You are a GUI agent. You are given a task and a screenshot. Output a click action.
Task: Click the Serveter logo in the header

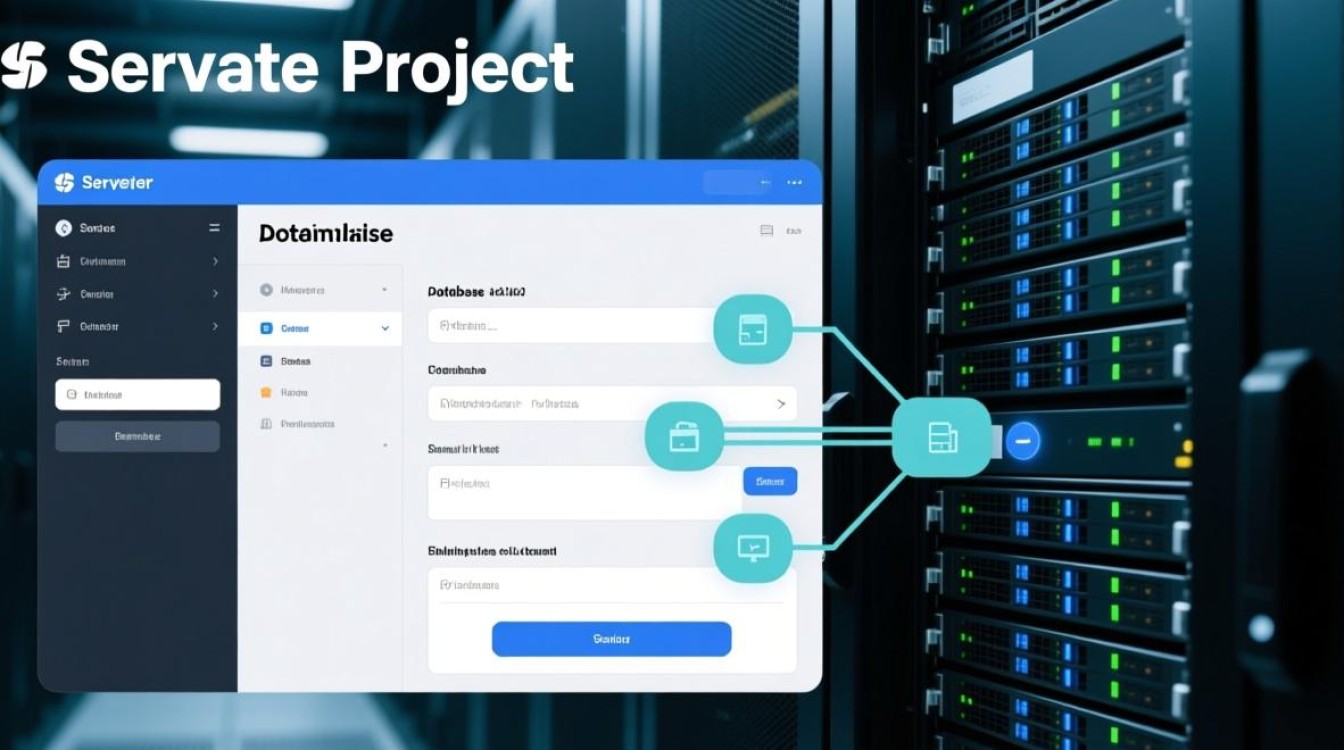pyautogui.click(x=103, y=182)
